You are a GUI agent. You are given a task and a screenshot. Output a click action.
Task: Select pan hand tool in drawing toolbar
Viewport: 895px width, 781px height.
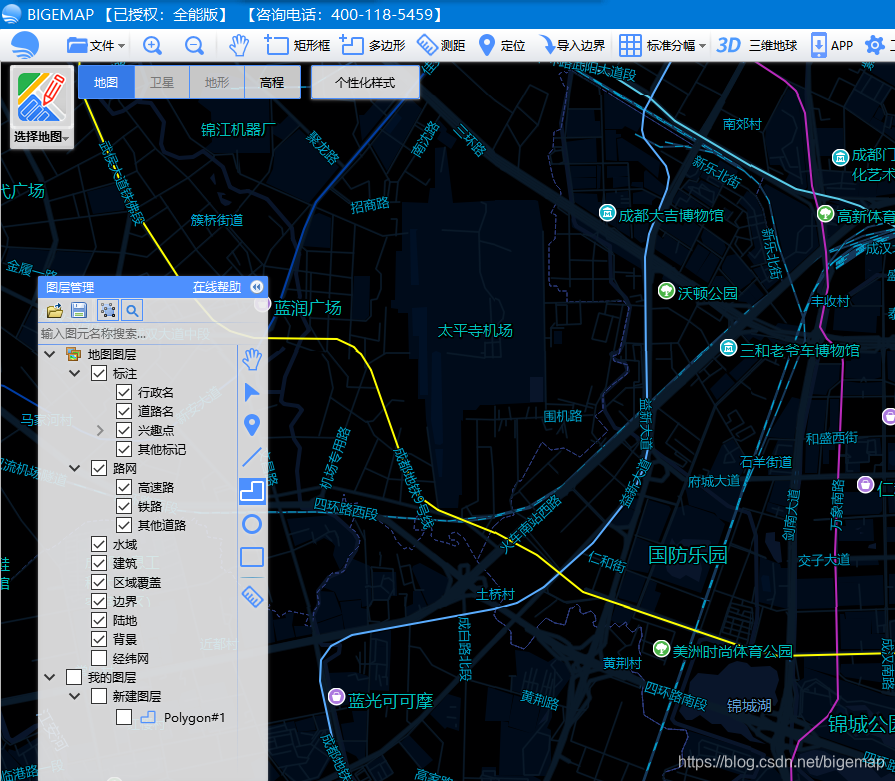(x=252, y=360)
